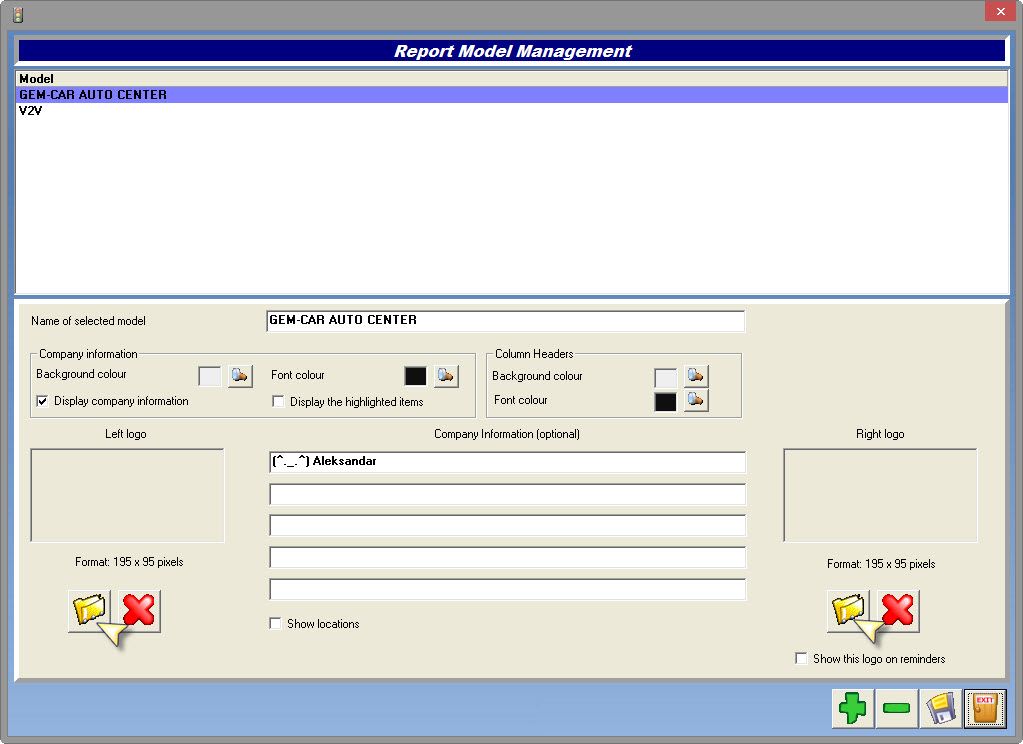Click the traffic light application icon

pyautogui.click(x=18, y=14)
